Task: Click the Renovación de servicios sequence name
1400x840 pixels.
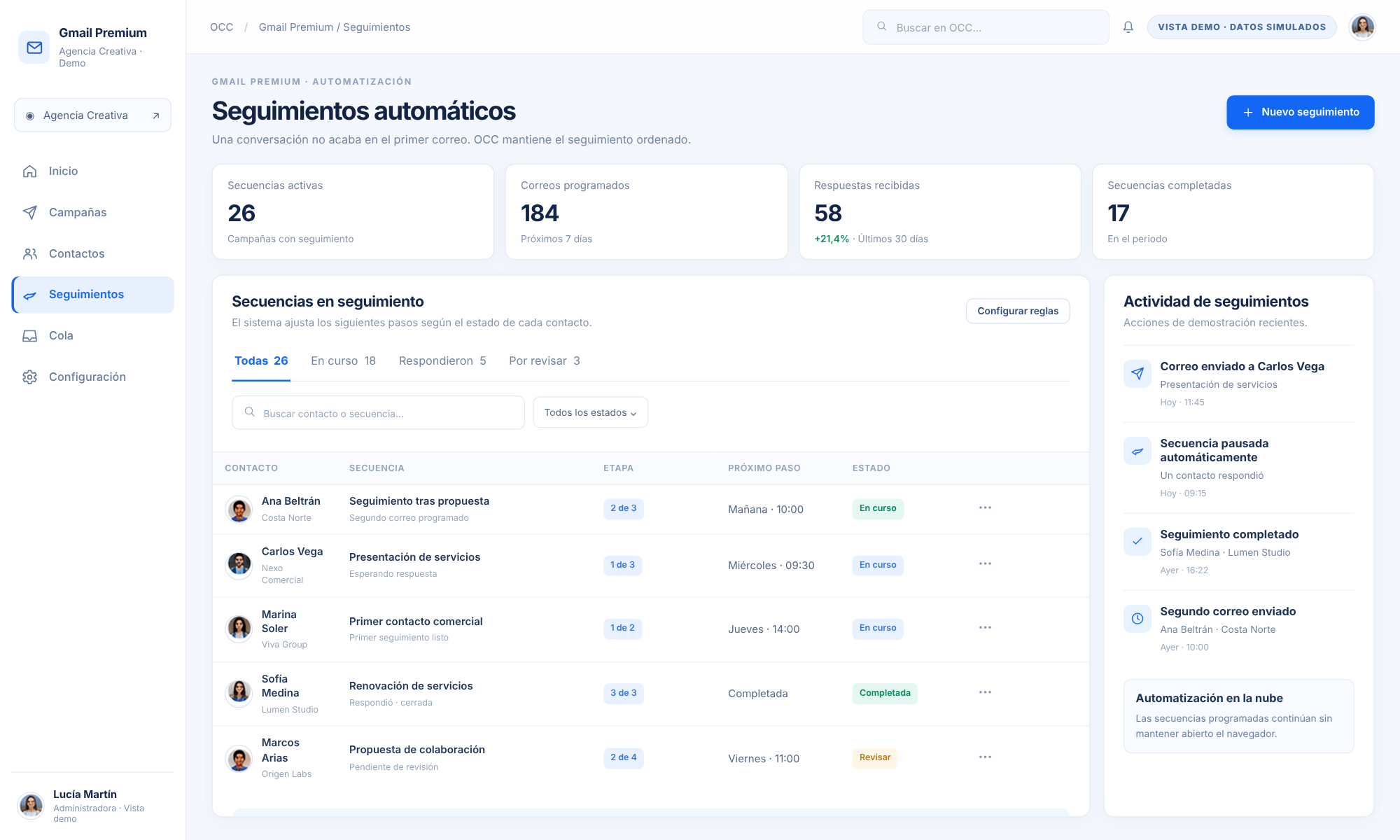Action: (x=411, y=686)
